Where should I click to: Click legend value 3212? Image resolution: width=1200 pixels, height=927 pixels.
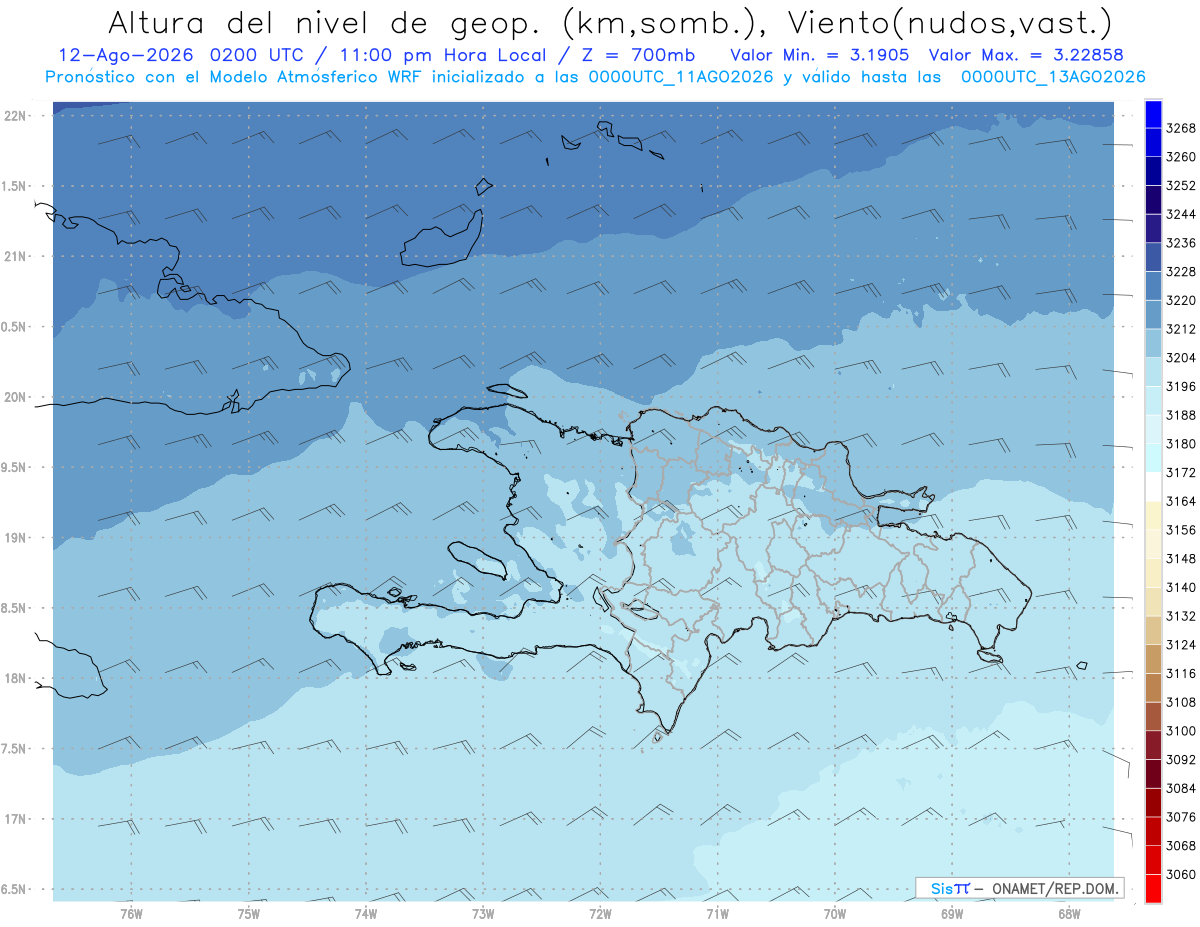1181,329
